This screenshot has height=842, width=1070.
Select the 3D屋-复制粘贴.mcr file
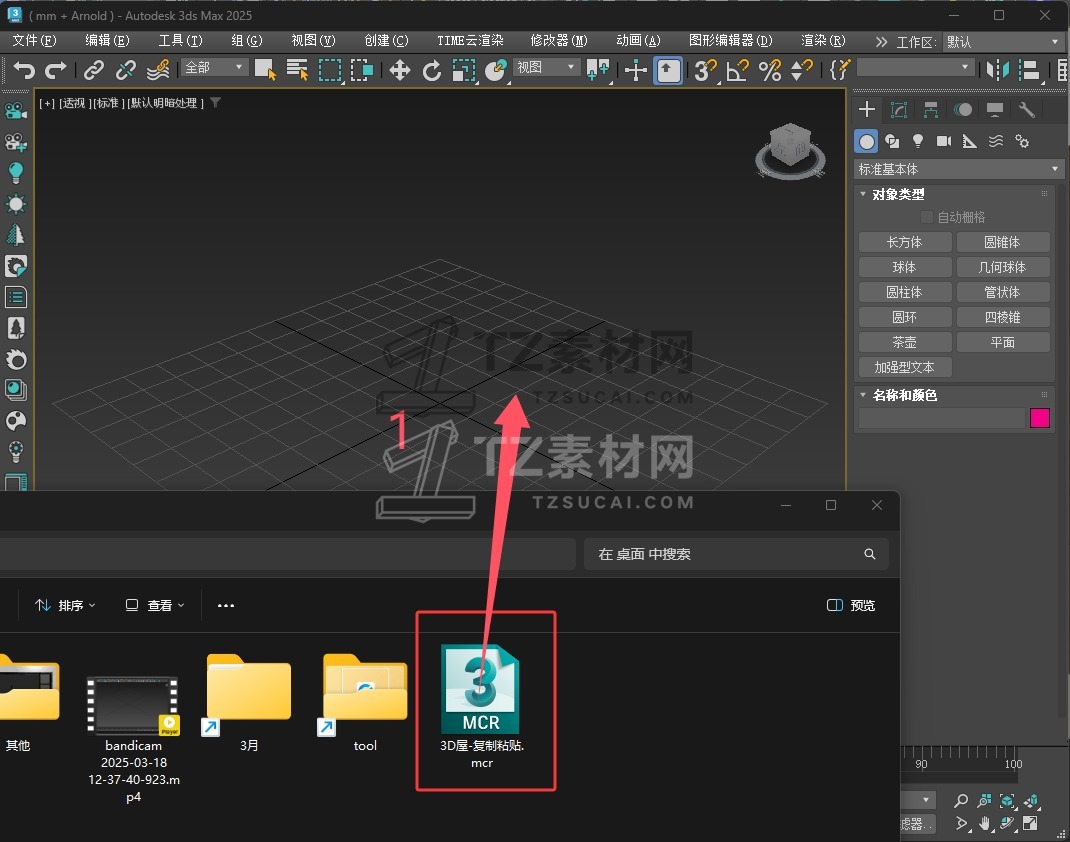[482, 700]
